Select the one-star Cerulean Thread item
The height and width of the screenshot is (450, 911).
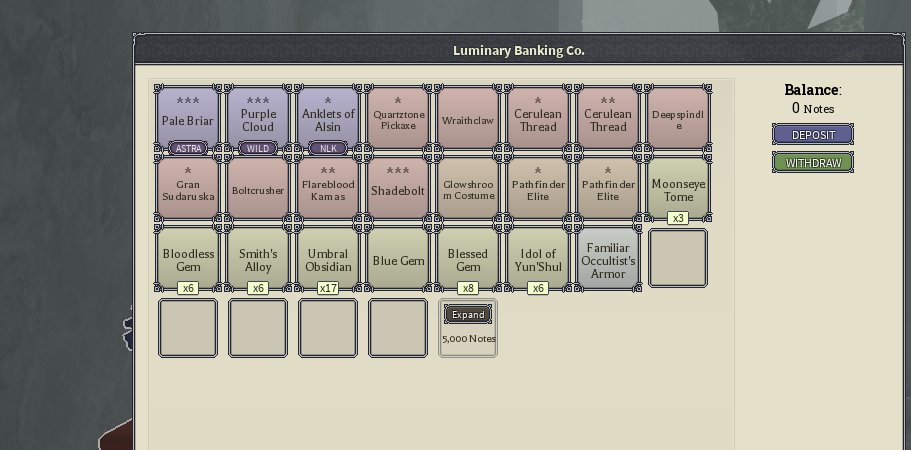coord(538,119)
